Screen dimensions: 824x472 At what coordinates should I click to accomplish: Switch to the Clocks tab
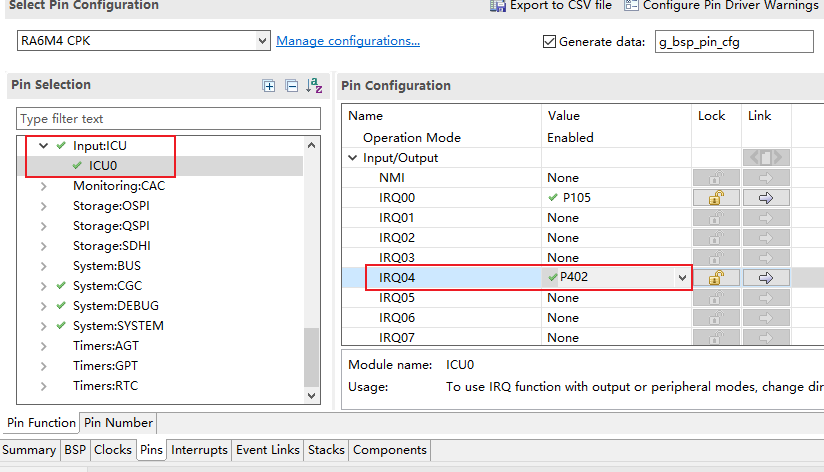click(x=112, y=450)
